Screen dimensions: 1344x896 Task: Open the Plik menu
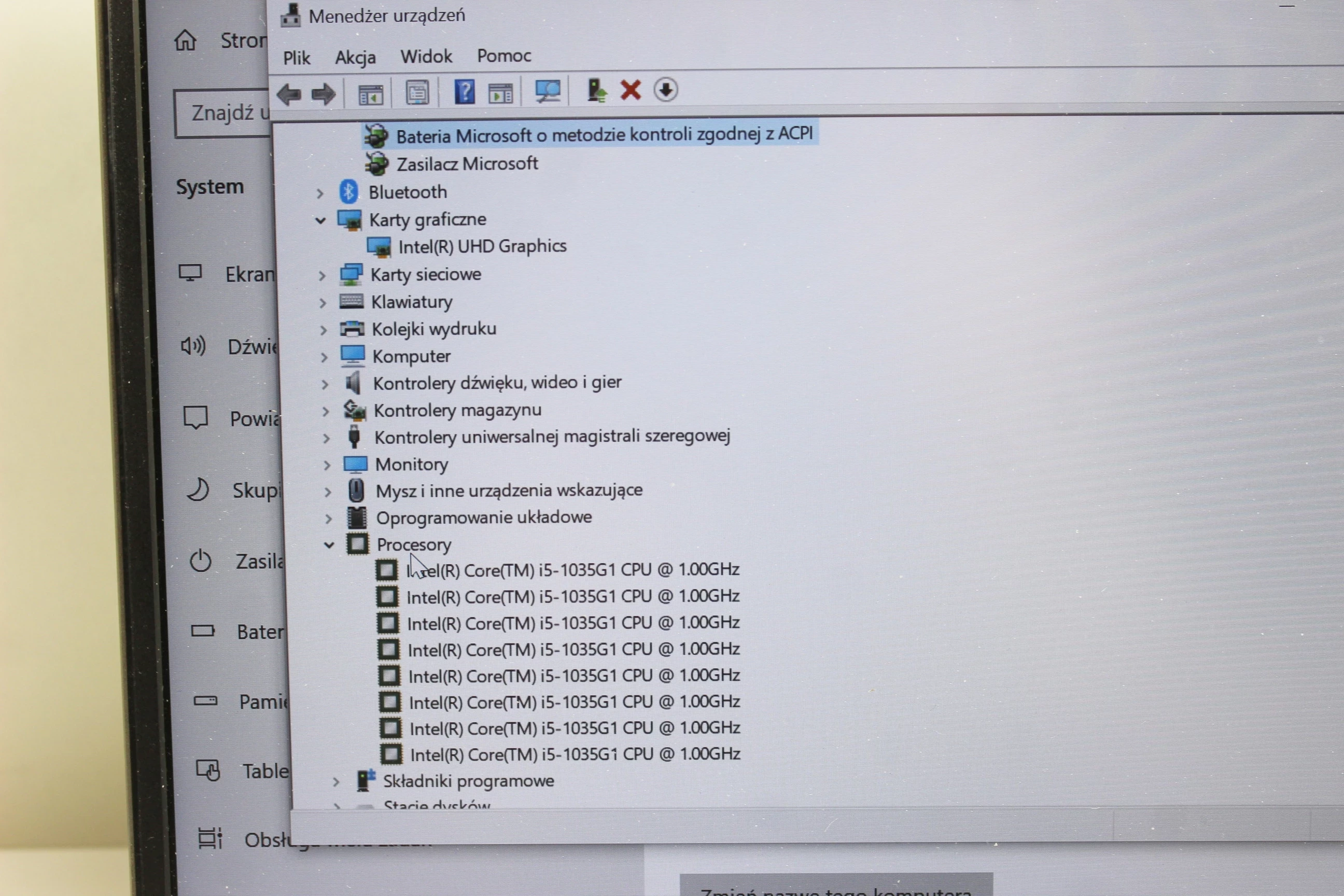tap(297, 58)
